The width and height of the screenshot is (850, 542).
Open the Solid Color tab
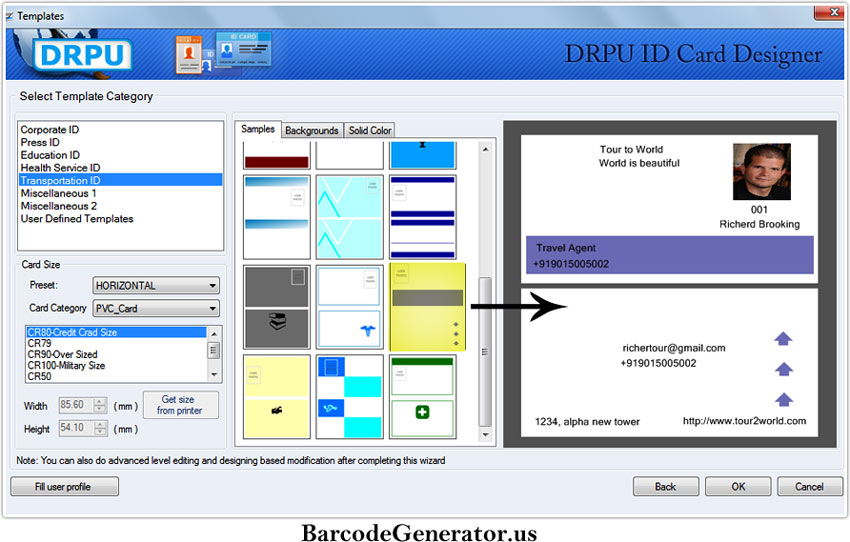point(370,131)
